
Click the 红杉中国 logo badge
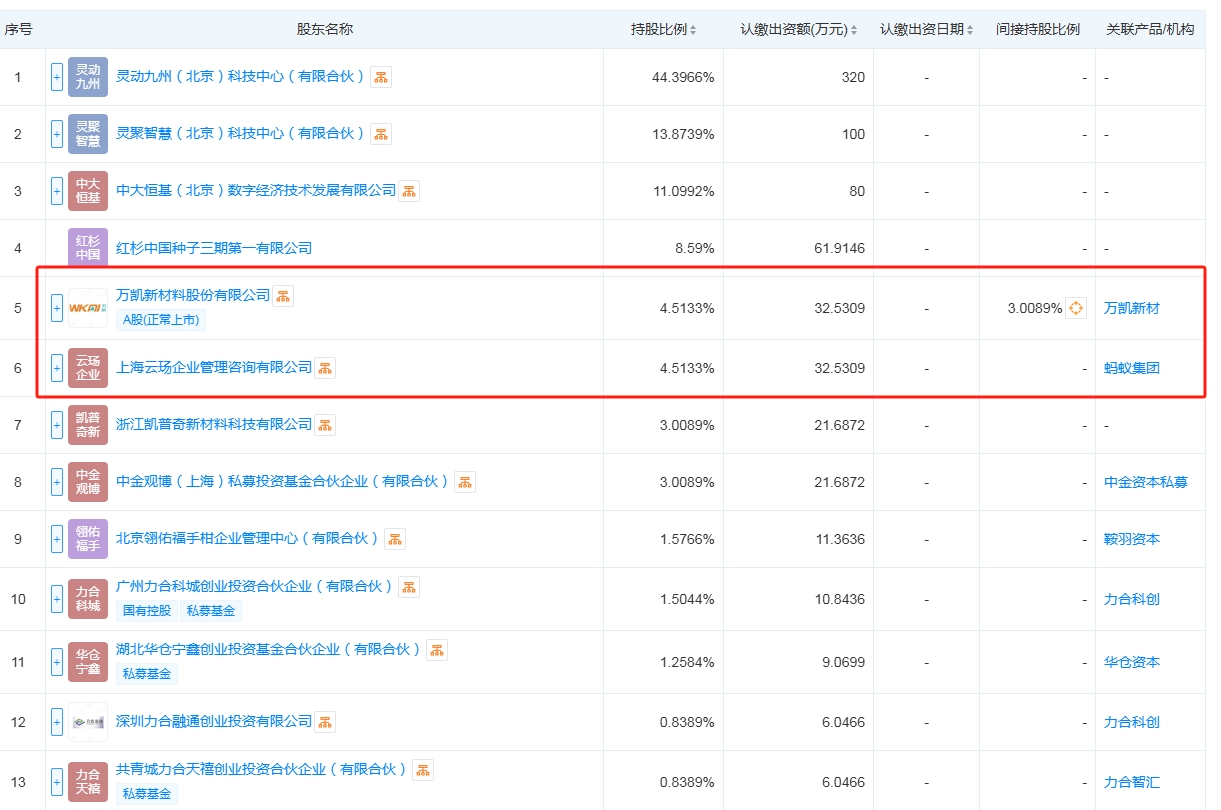pyautogui.click(x=88, y=248)
